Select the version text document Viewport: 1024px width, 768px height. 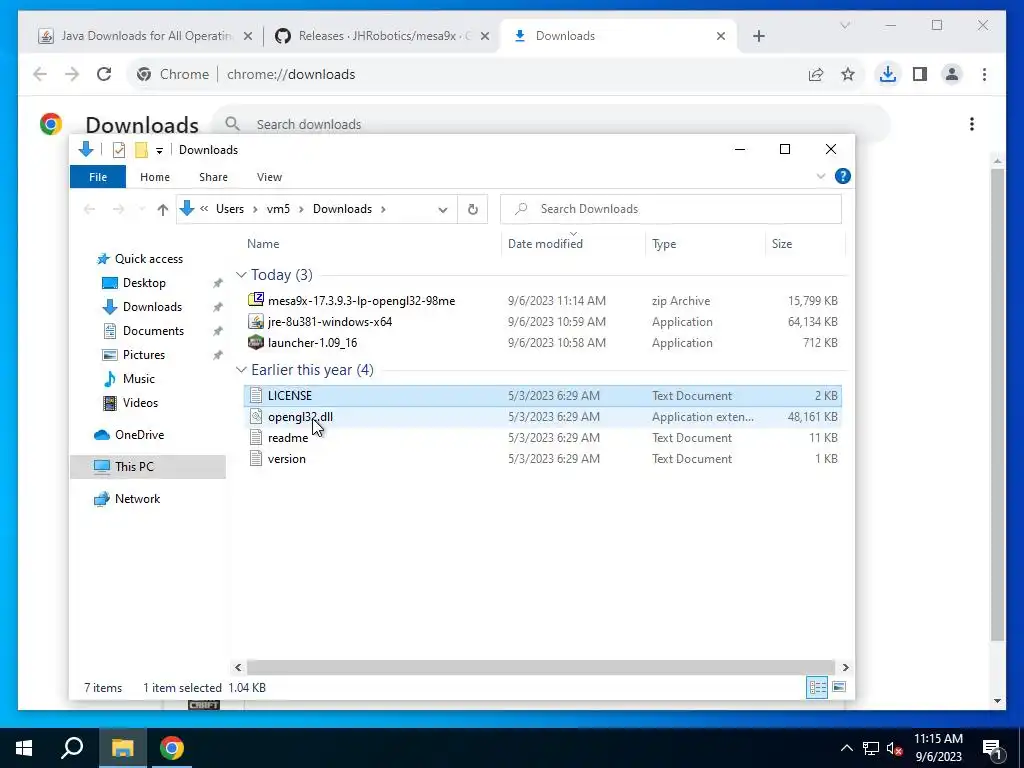point(543,458)
